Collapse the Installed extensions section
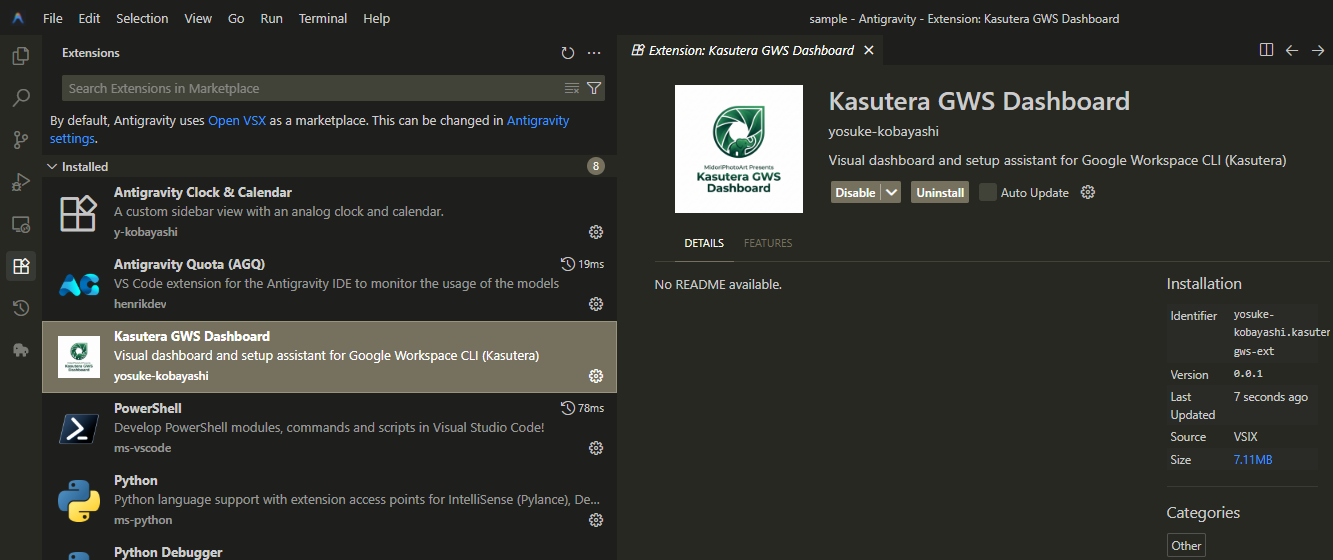Screen dimensions: 1333x560 point(330,166)
